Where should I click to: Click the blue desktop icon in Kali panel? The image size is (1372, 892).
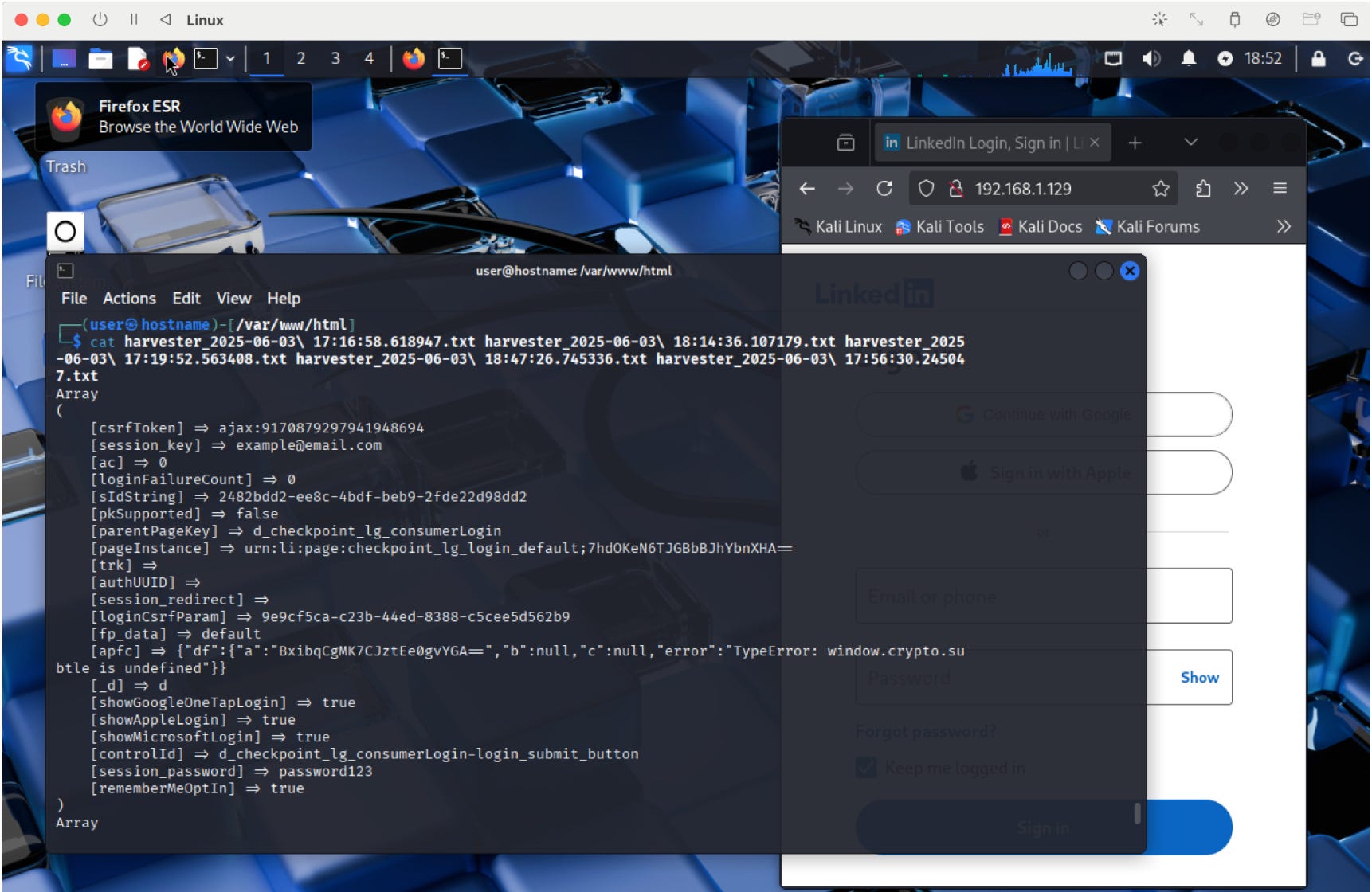point(64,58)
